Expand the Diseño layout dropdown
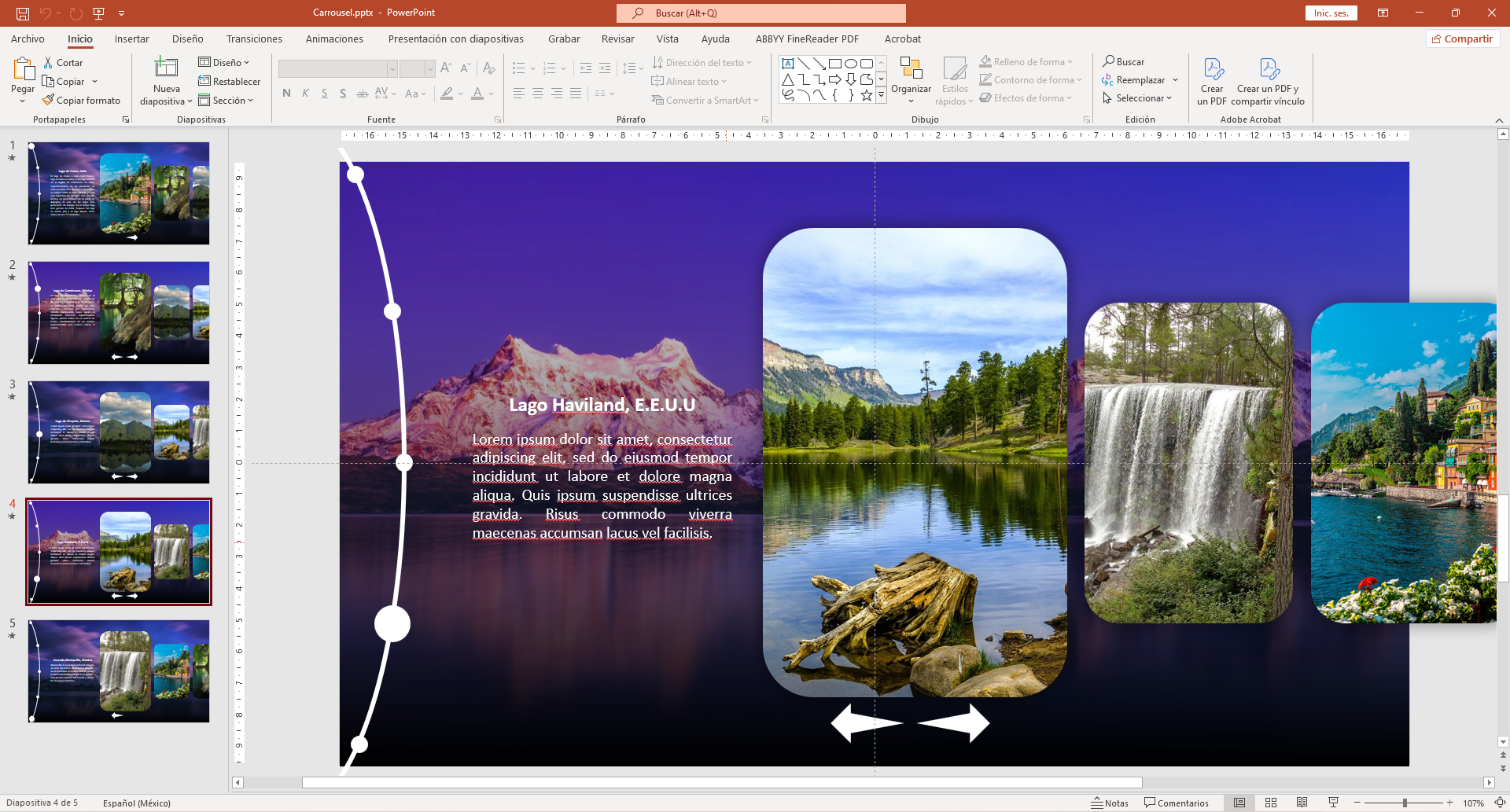This screenshot has height=812, width=1510. click(224, 63)
